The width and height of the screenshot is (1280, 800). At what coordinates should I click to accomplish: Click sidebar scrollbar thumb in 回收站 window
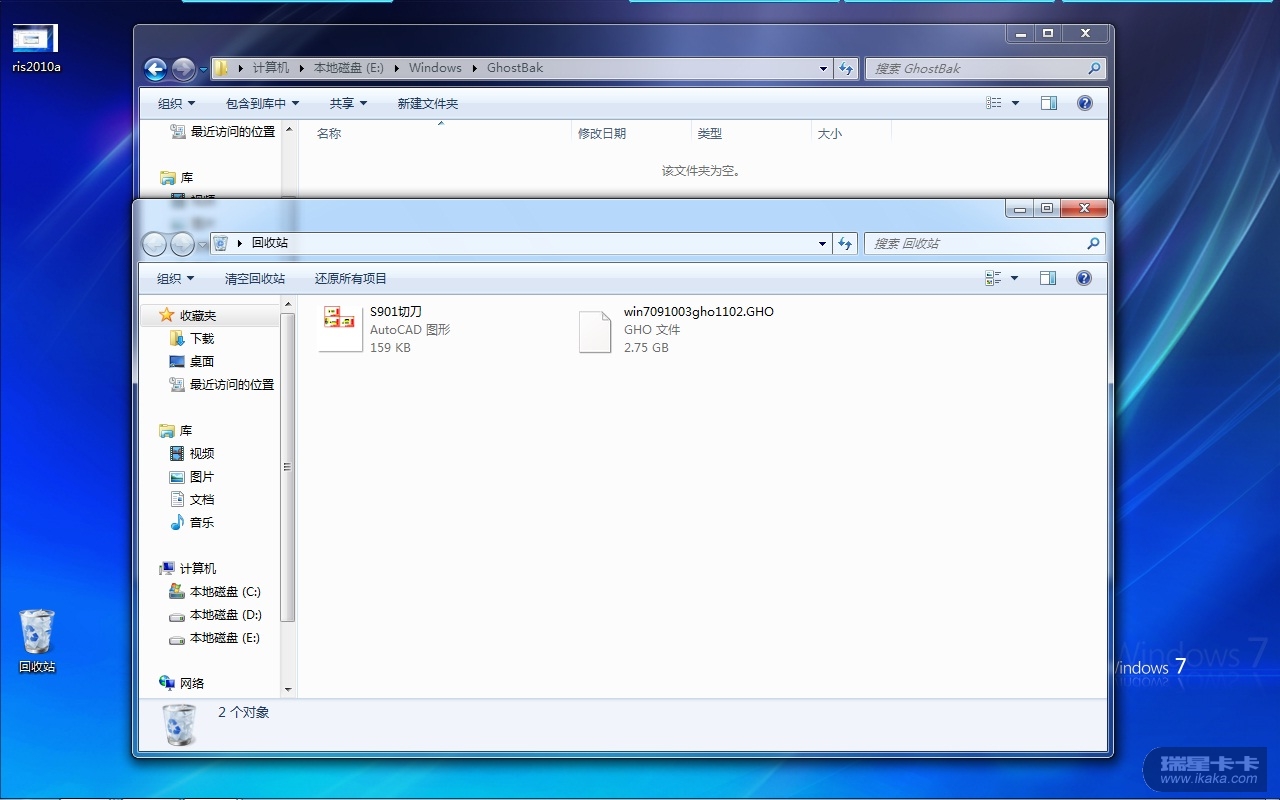[x=289, y=467]
